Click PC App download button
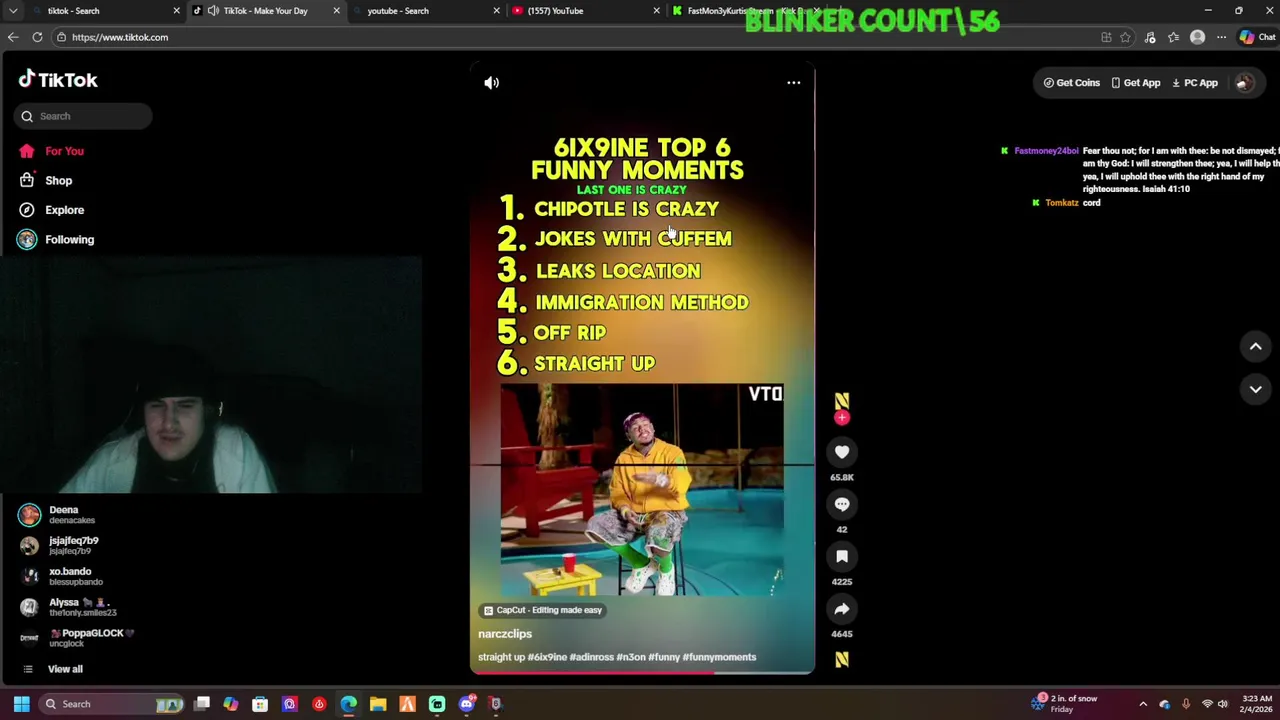 [1194, 83]
